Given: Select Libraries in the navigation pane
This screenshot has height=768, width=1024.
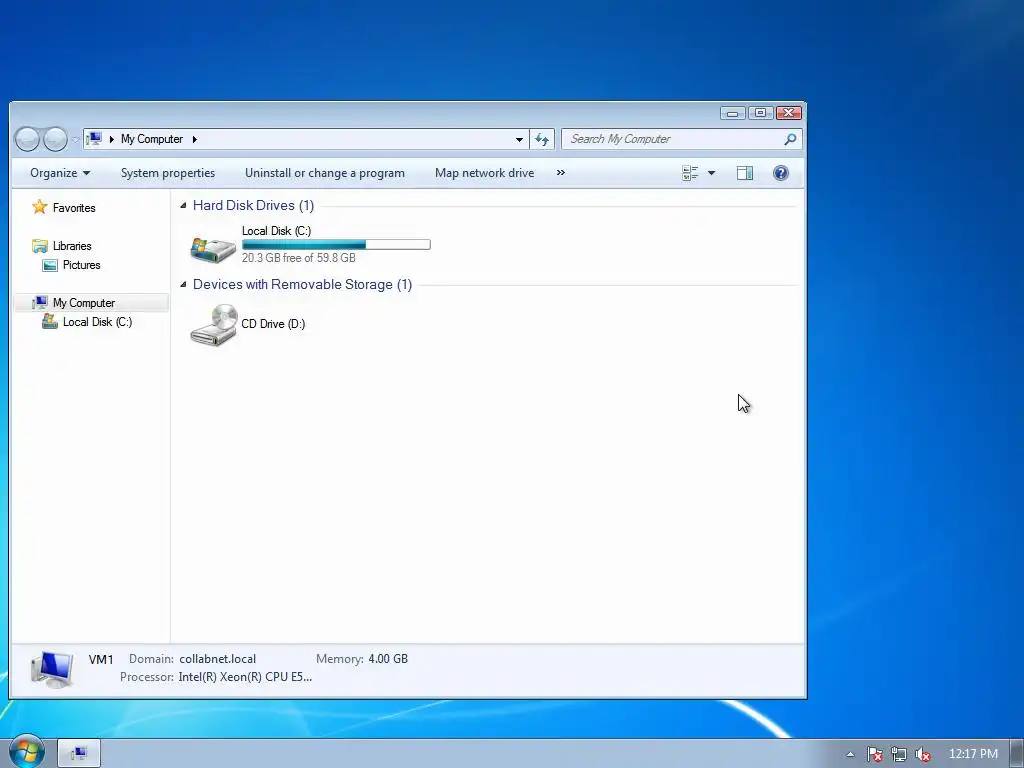Looking at the screenshot, I should [72, 246].
